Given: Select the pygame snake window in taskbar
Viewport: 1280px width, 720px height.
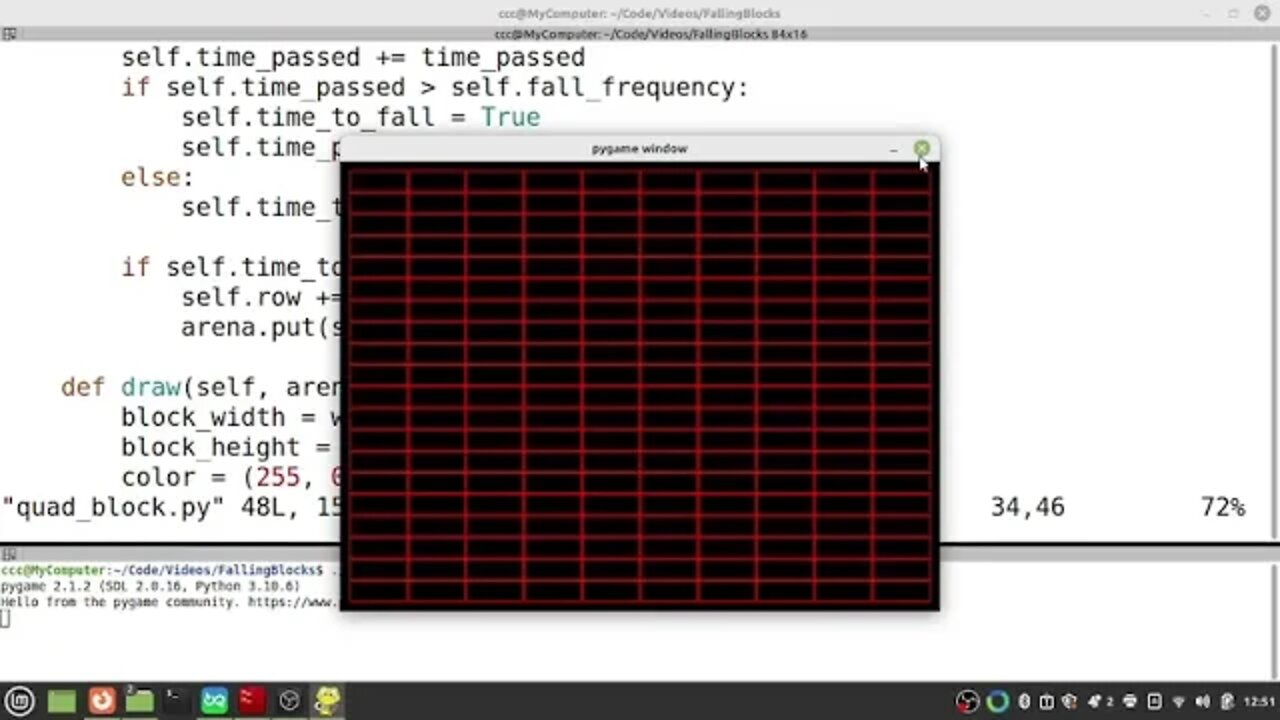Looking at the screenshot, I should (327, 701).
